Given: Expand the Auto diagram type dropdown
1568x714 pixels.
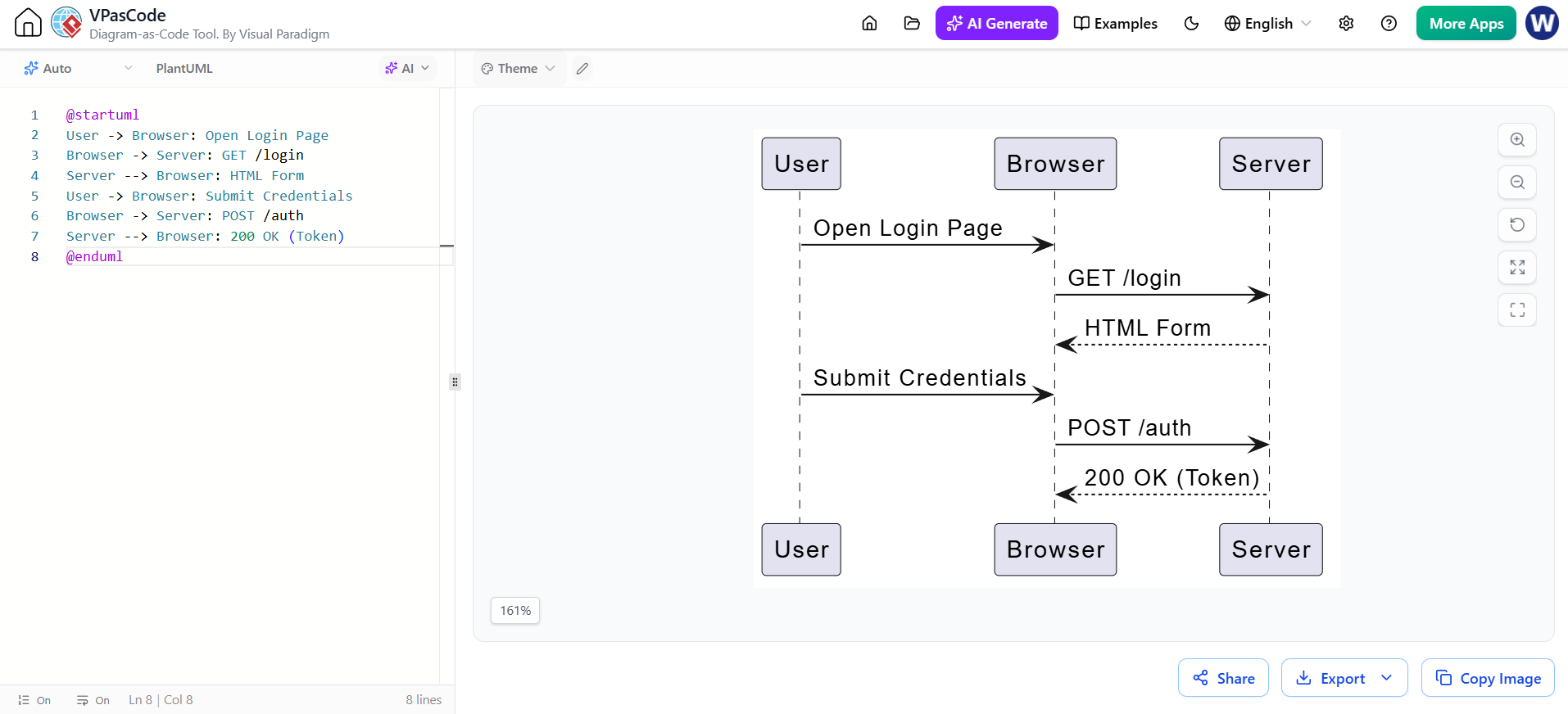Looking at the screenshot, I should (78, 69).
